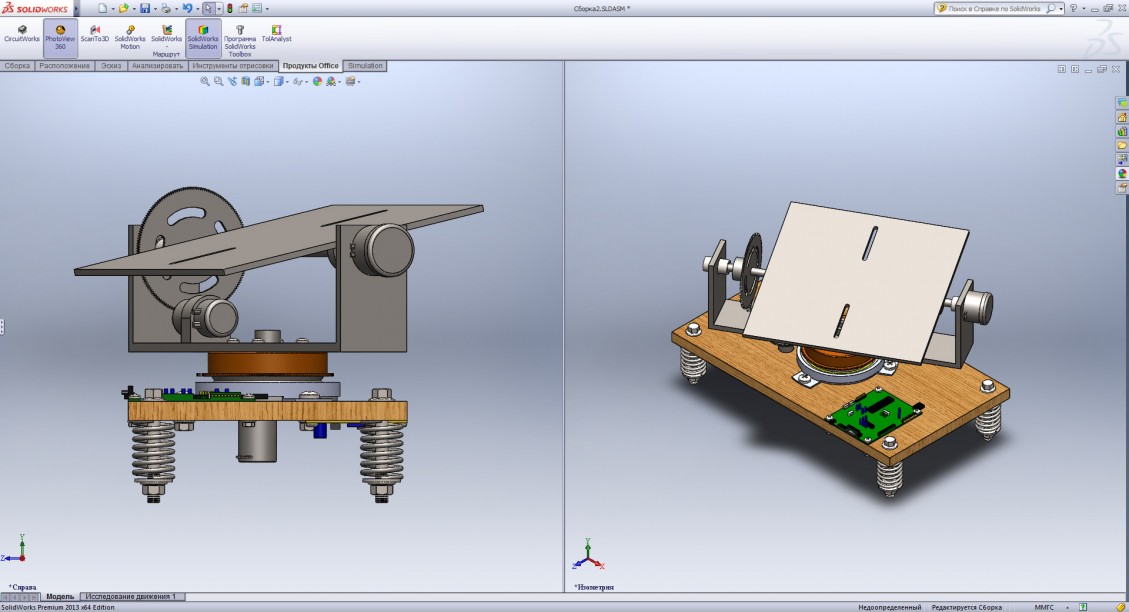Expand the Undo dropdown arrow
This screenshot has height=612, width=1129.
click(197, 8)
